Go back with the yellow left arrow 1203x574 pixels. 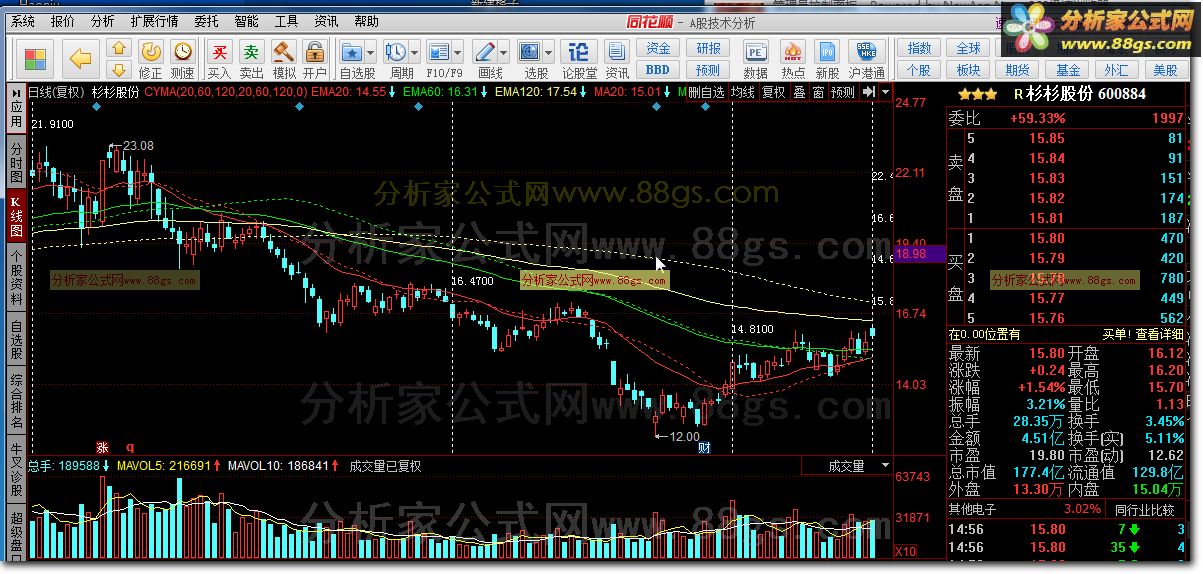click(x=80, y=59)
